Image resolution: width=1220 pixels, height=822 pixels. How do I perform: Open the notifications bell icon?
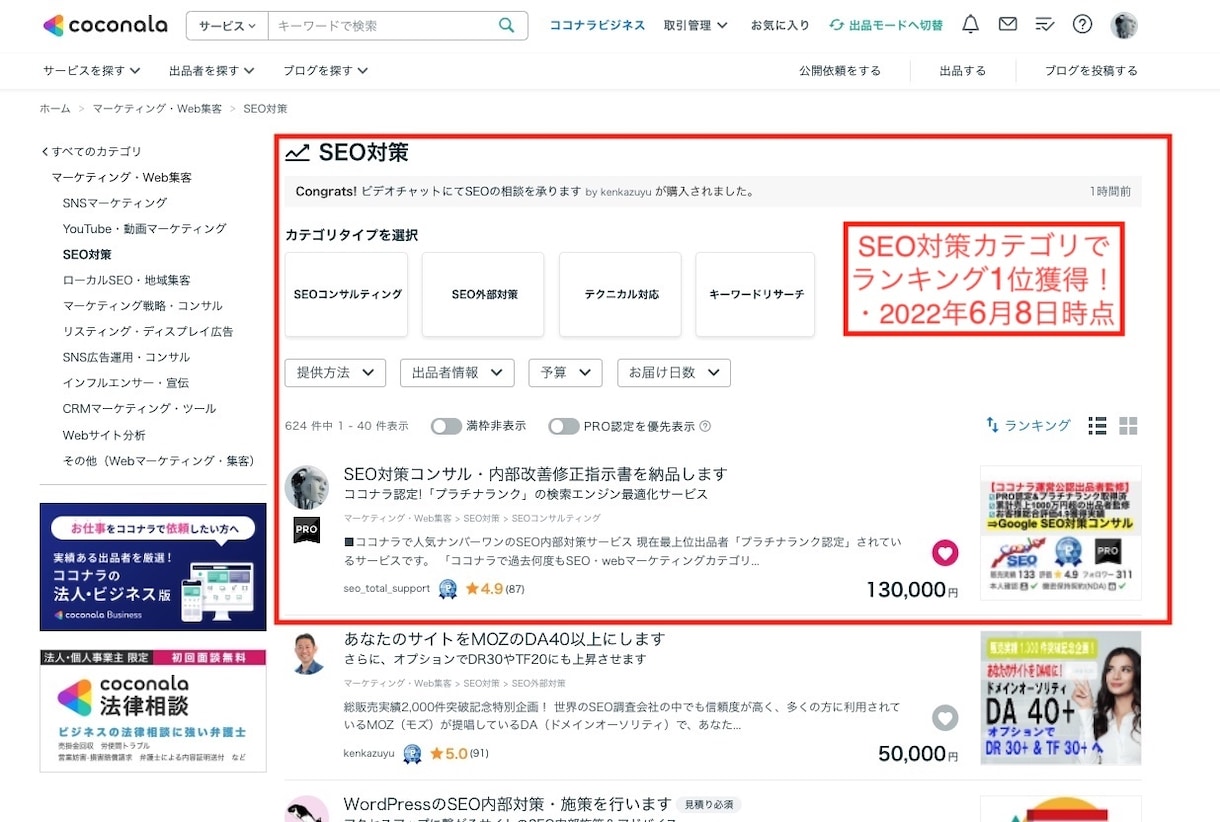970,25
